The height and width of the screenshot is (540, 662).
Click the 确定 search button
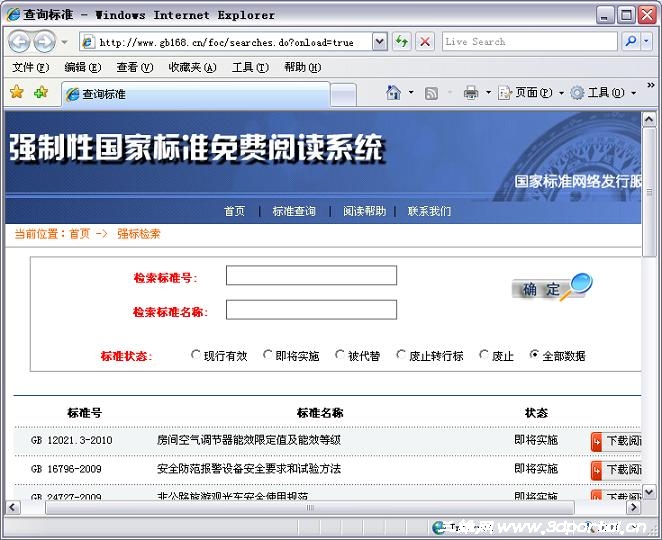552,288
